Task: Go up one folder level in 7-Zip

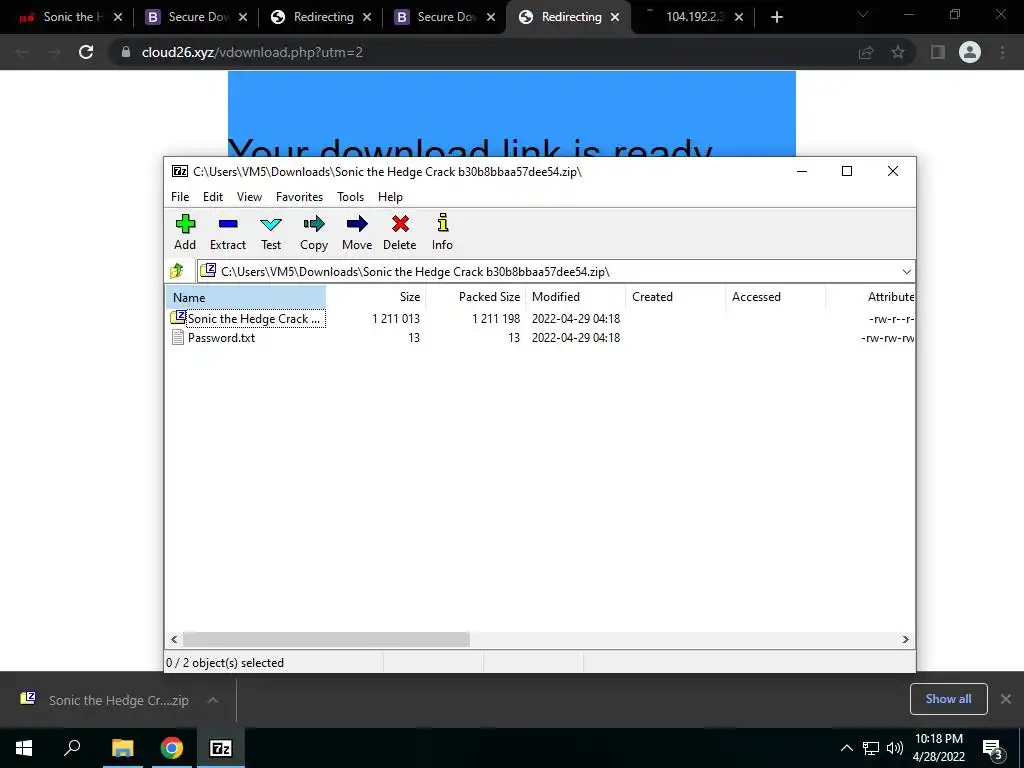Action: tap(177, 271)
